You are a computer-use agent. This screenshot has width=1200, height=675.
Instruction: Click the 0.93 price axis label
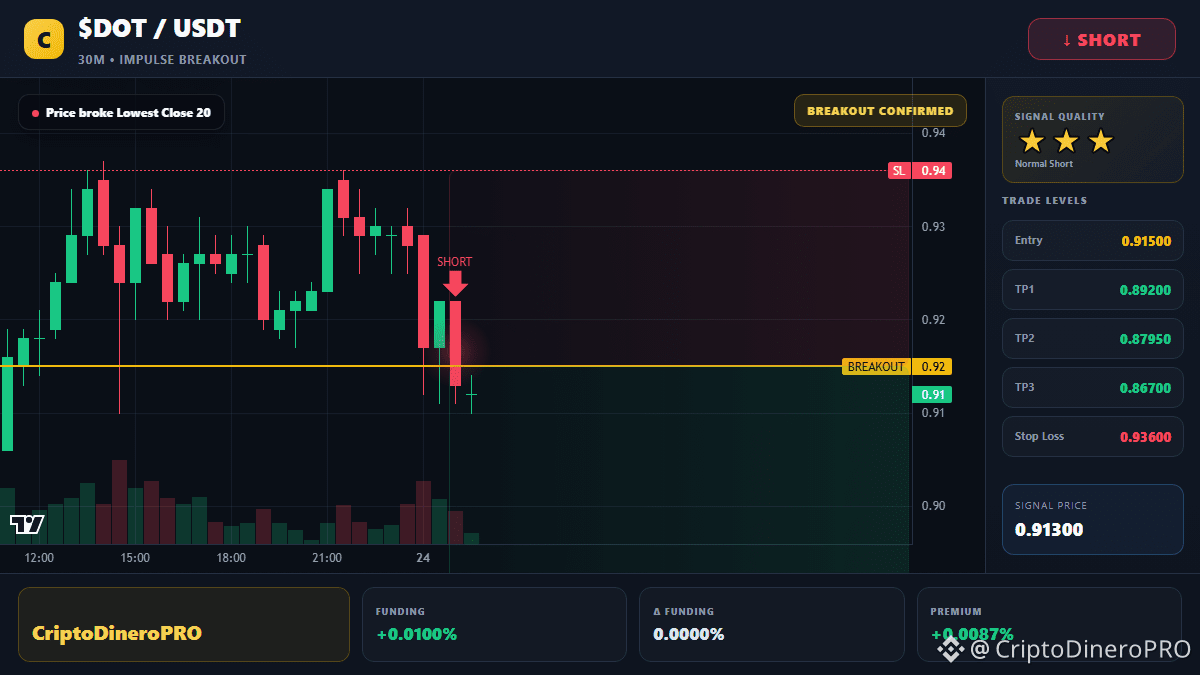pyautogui.click(x=933, y=227)
